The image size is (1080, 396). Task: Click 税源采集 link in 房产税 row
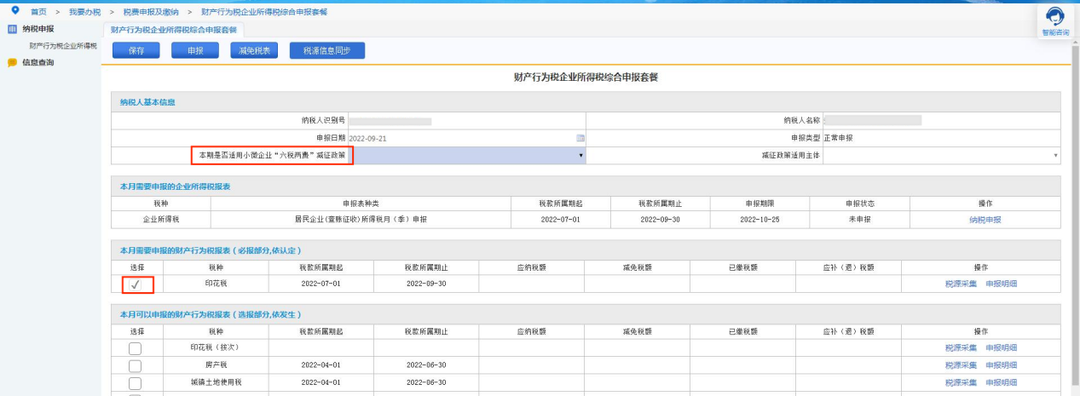[x=961, y=365]
